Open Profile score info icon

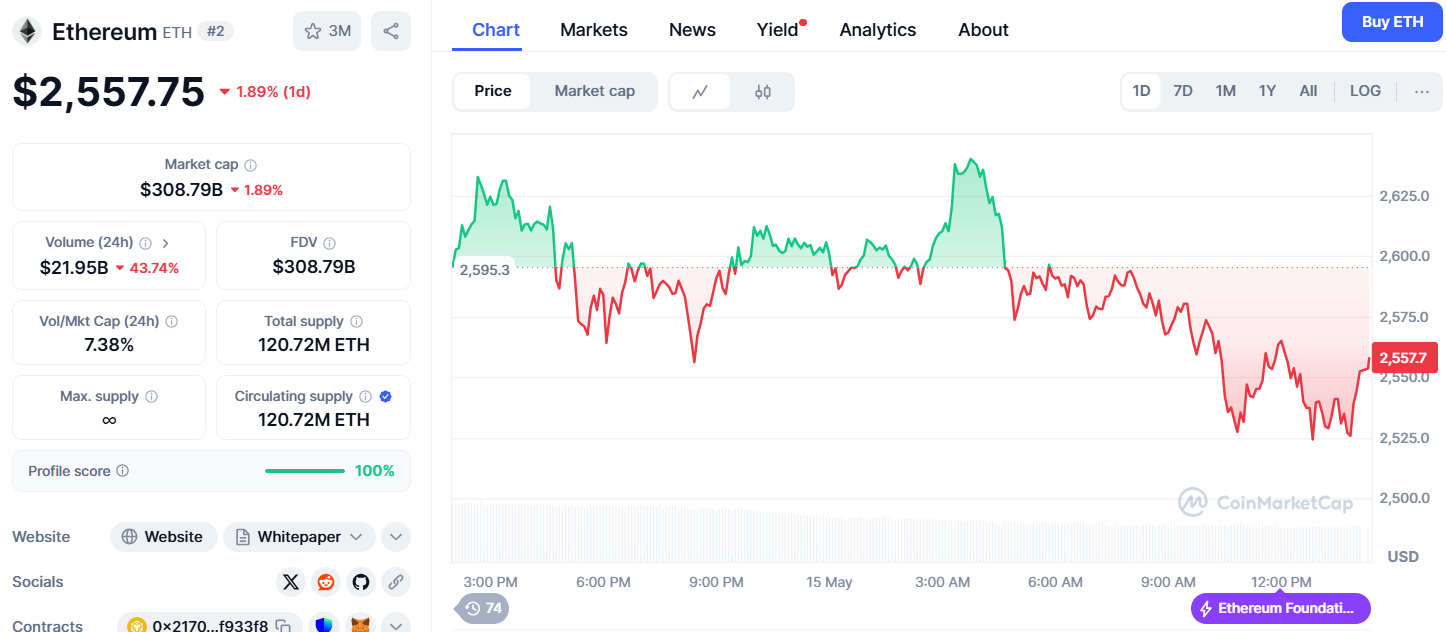coord(123,471)
